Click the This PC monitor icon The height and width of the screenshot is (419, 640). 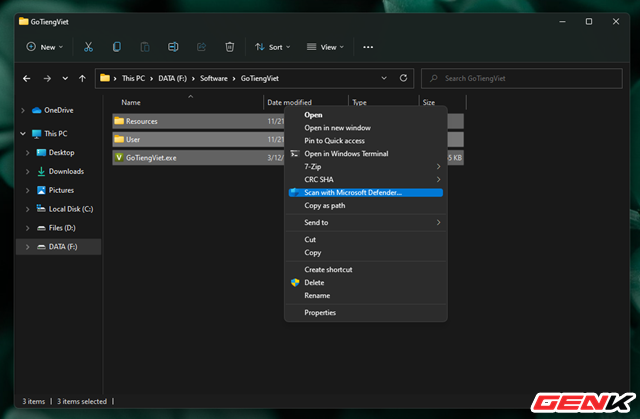pyautogui.click(x=37, y=133)
